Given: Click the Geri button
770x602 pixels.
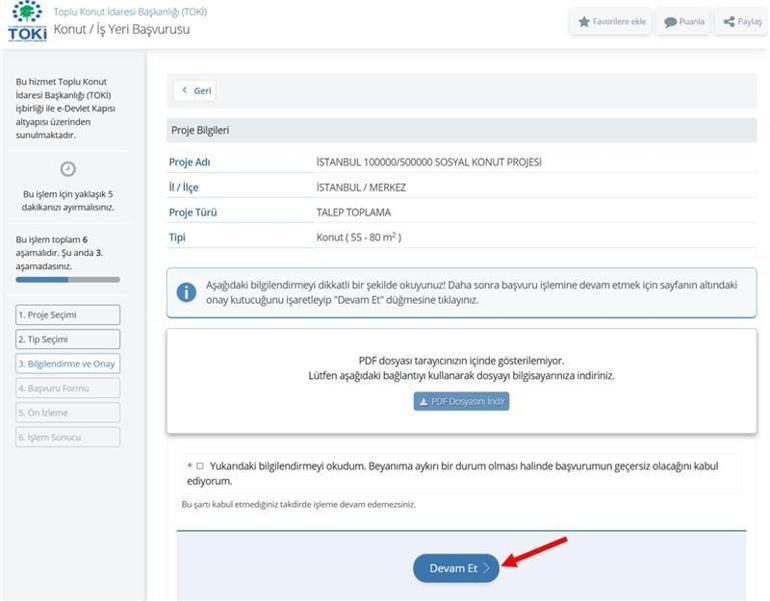Looking at the screenshot, I should tap(195, 90).
